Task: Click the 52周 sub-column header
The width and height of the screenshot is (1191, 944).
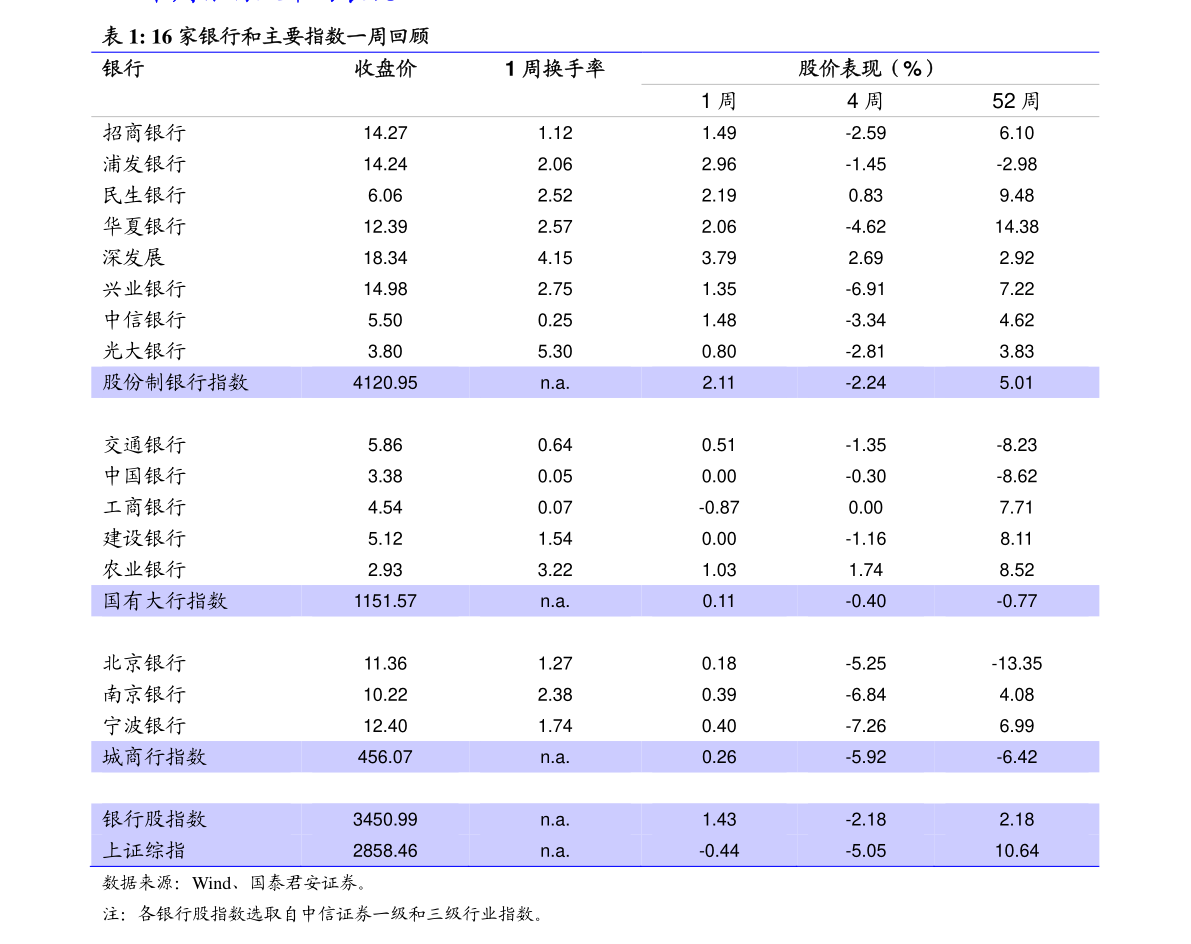Action: 1016,101
